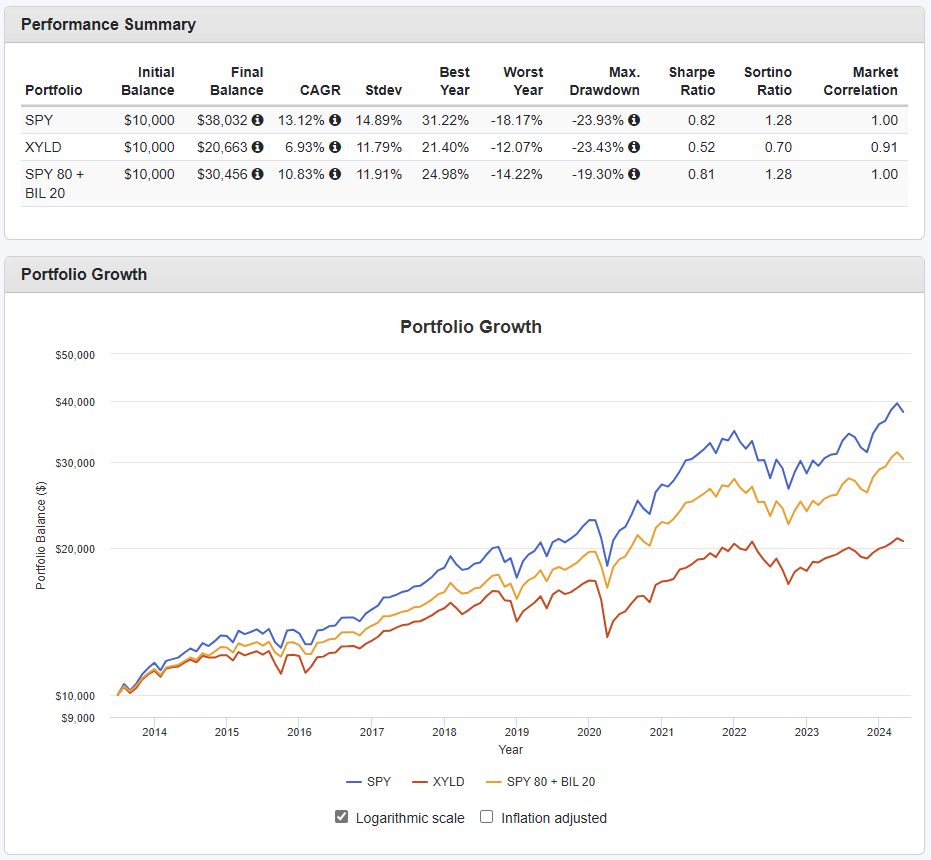Image resolution: width=931 pixels, height=860 pixels.
Task: Click info icon beside SPY final balance $38,032
Action: 257,120
